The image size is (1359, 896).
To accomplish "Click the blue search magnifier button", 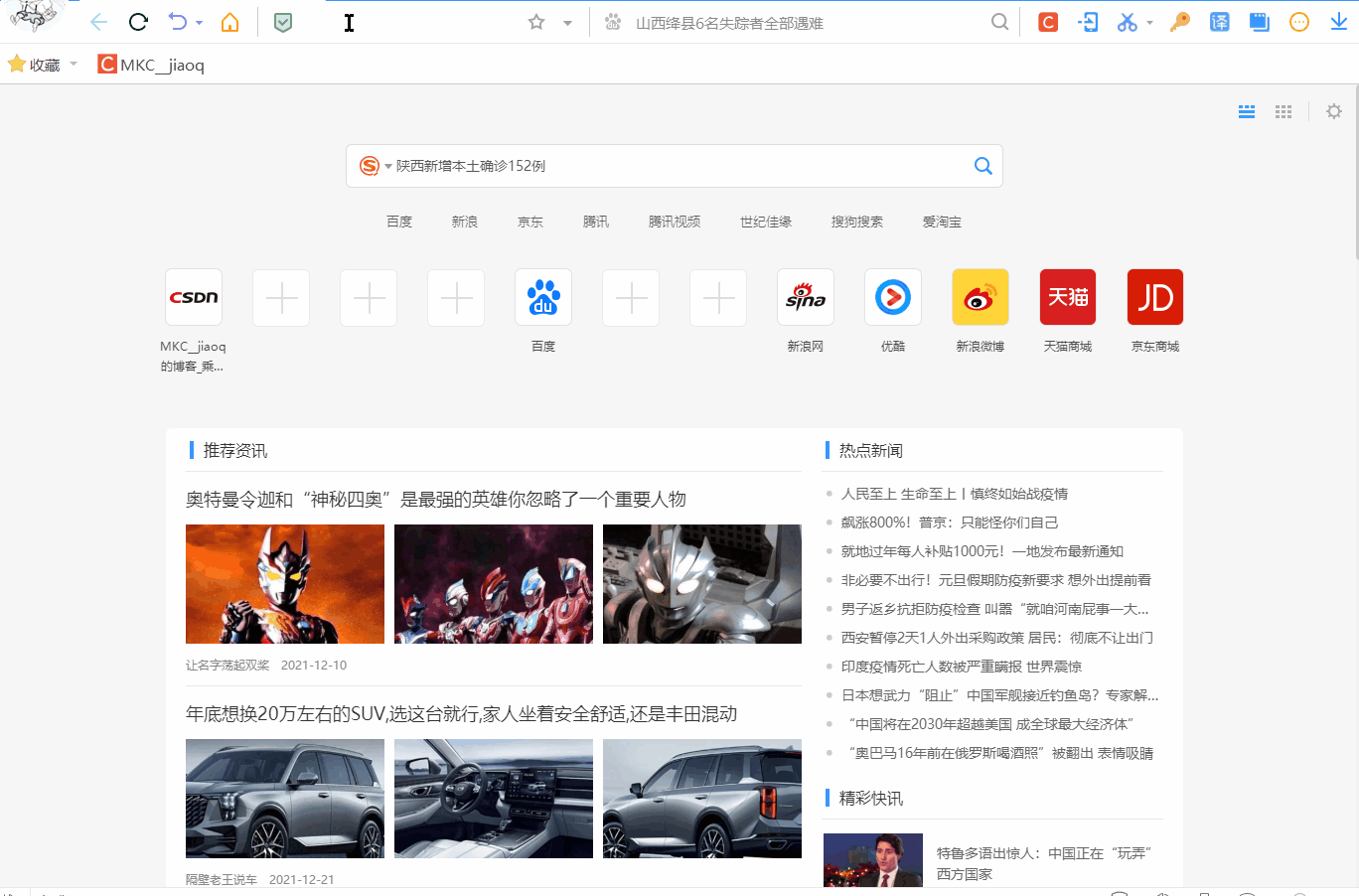I will point(983,166).
